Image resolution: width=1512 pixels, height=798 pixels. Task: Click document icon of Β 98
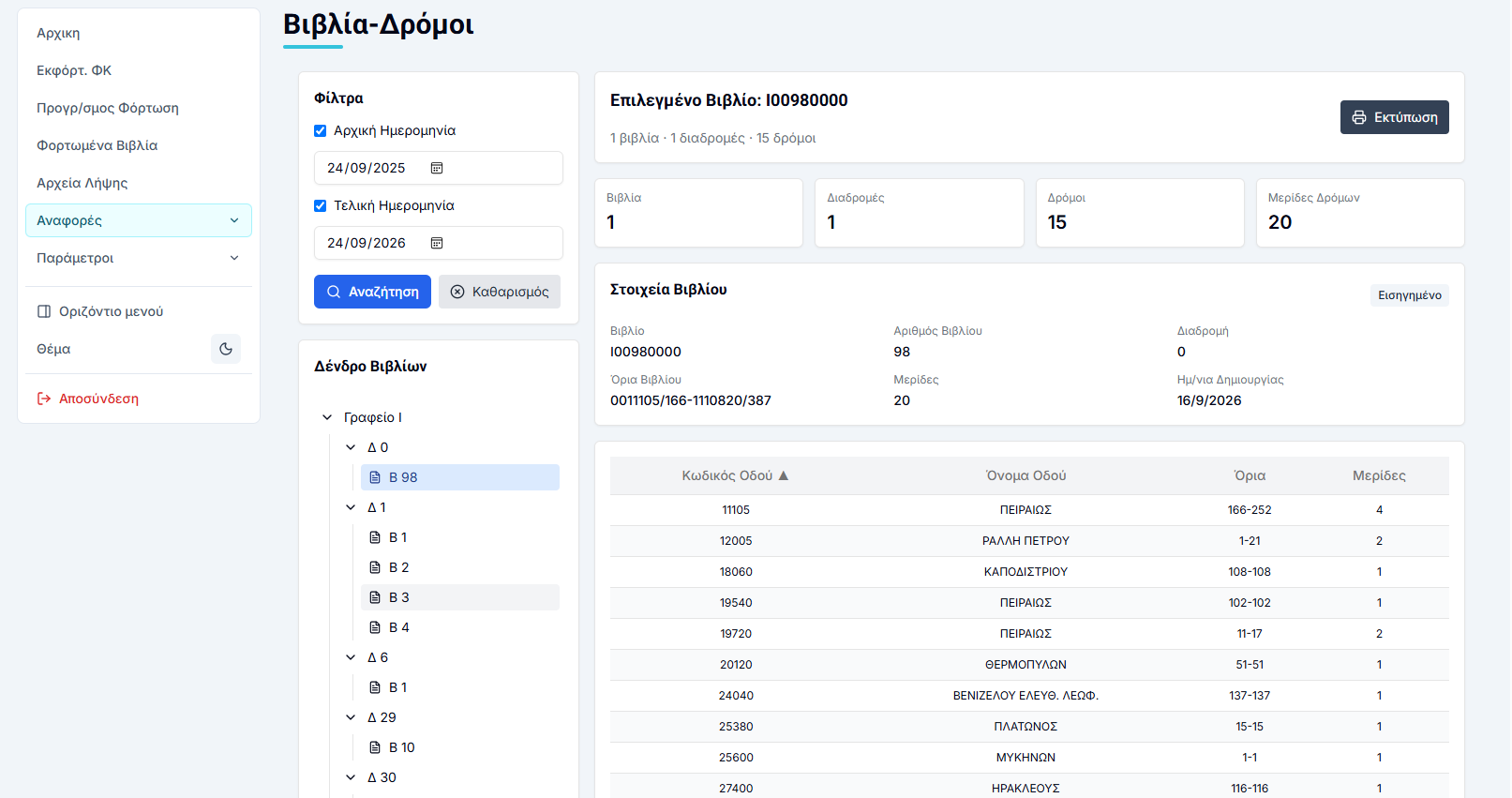[x=375, y=477]
